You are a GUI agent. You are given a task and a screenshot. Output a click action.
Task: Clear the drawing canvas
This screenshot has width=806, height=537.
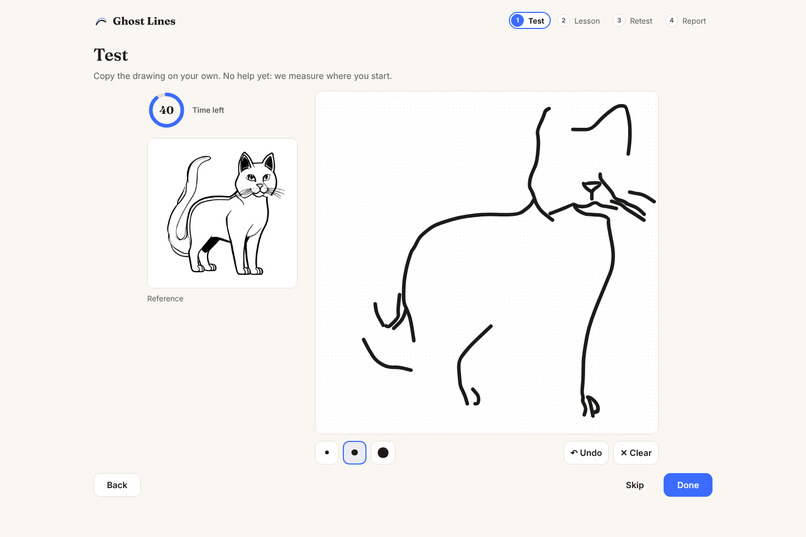click(636, 453)
